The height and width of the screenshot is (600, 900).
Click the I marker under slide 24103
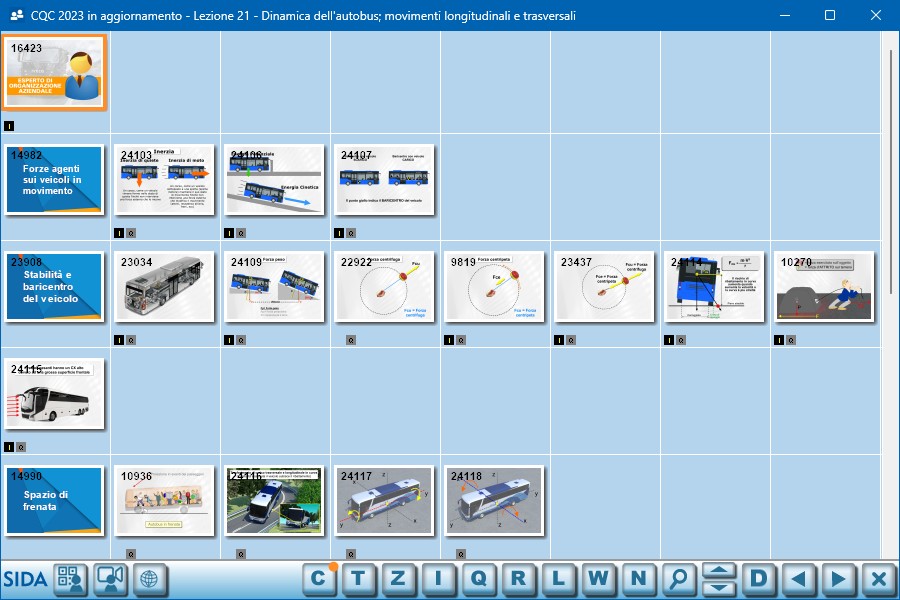click(119, 233)
